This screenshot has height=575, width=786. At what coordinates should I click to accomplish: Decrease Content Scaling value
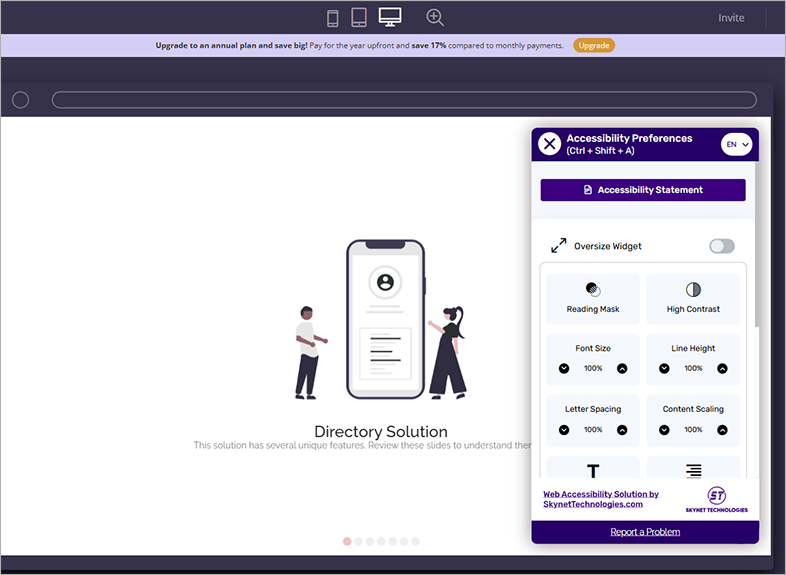click(x=664, y=430)
